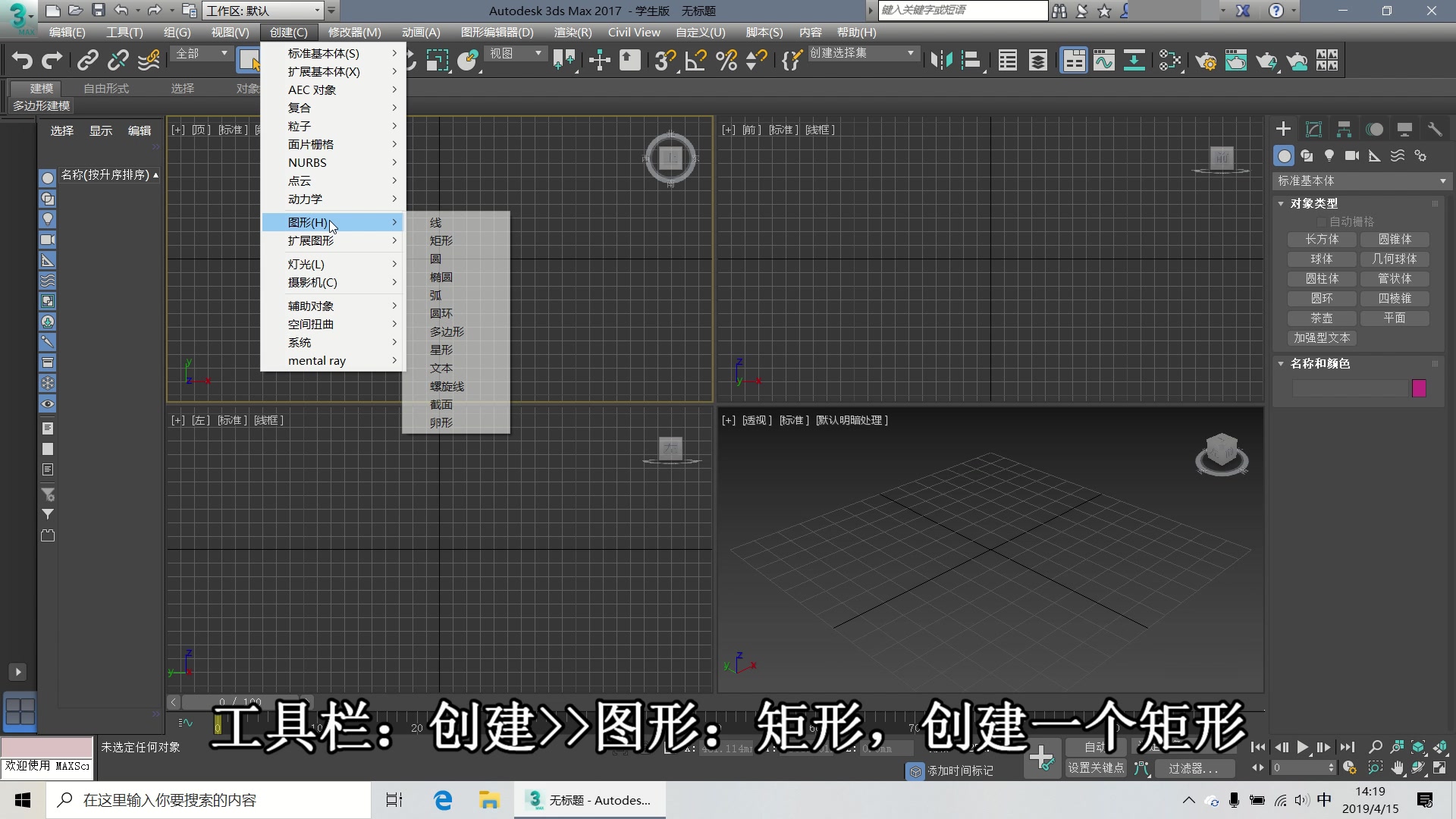Switch to Lights category icon
1456x819 pixels.
pos(1329,155)
